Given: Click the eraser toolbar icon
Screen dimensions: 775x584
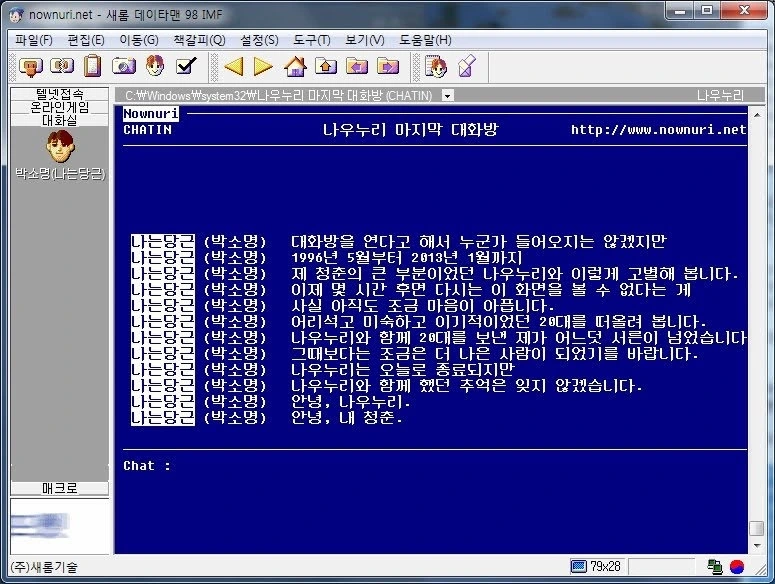Looking at the screenshot, I should tap(467, 66).
